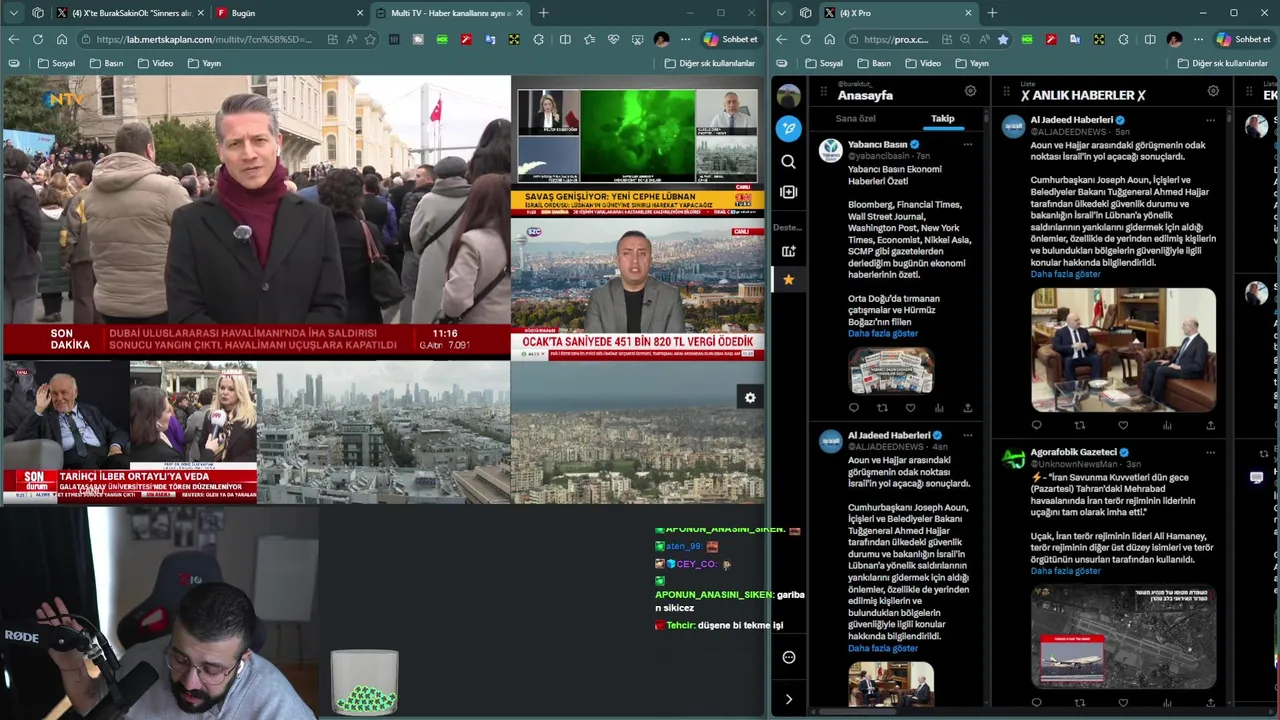
Task: Open Agorafobik Gazeteci profile name
Action: click(x=1074, y=452)
